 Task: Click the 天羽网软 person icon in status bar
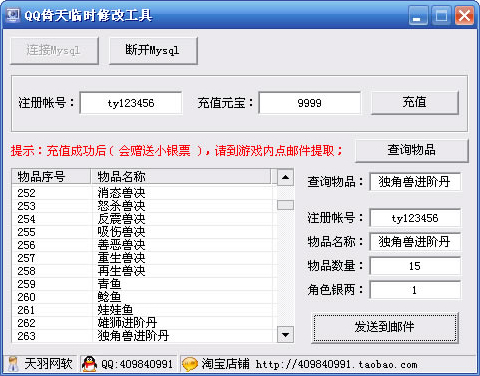click(x=13, y=364)
